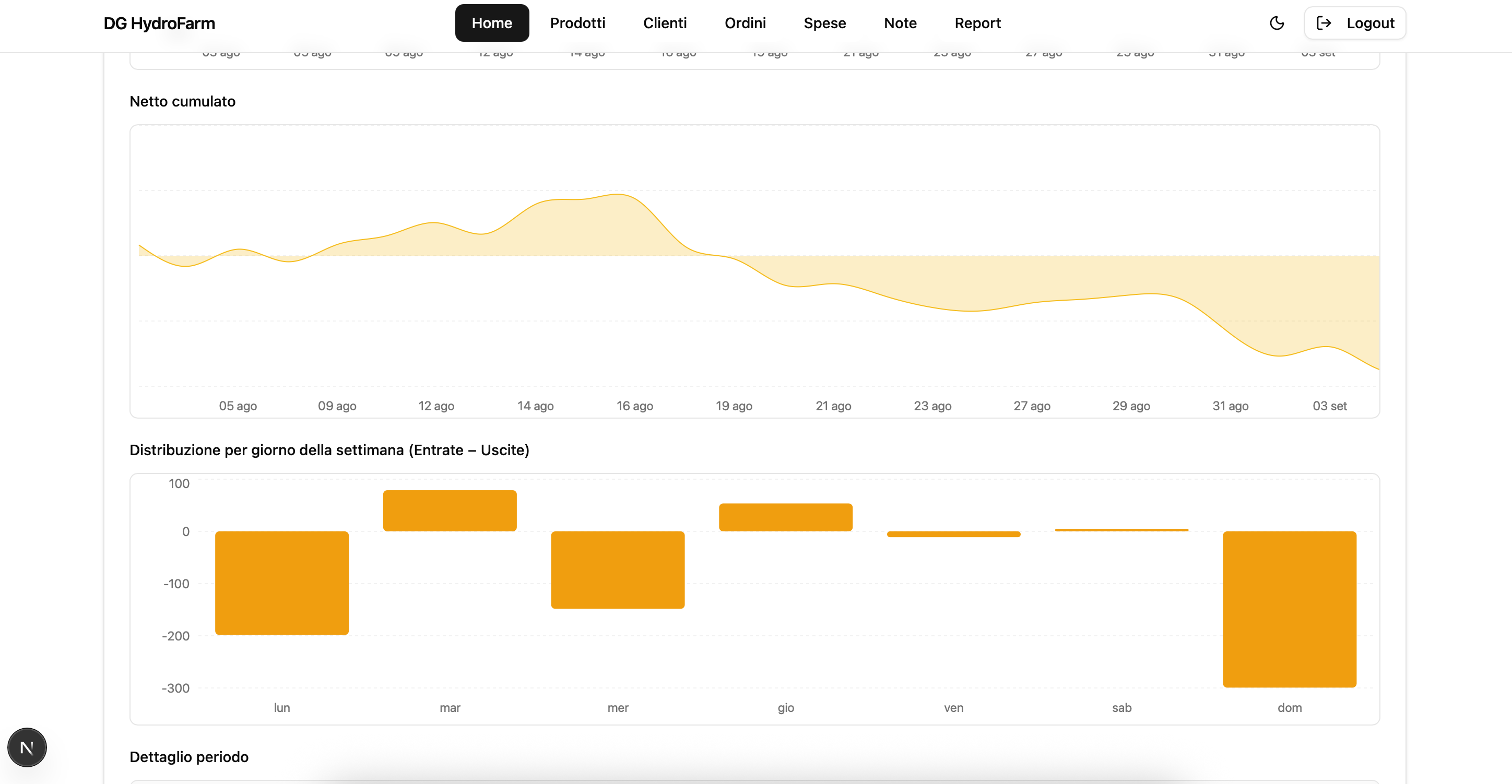The image size is (1512, 784).
Task: Click the ven small bar
Action: tap(953, 534)
